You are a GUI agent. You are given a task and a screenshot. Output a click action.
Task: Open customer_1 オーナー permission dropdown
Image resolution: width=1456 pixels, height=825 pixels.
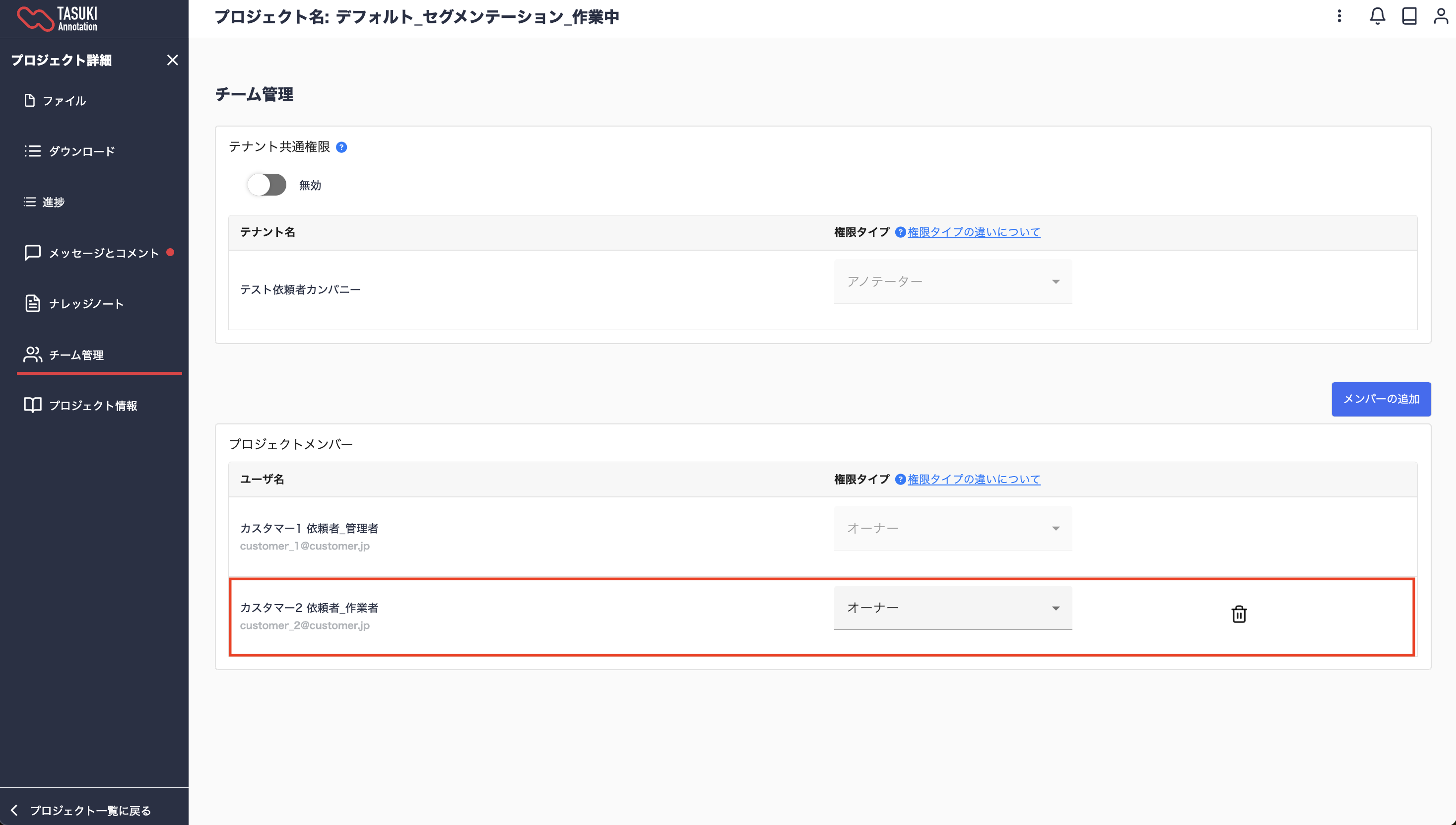tap(952, 528)
